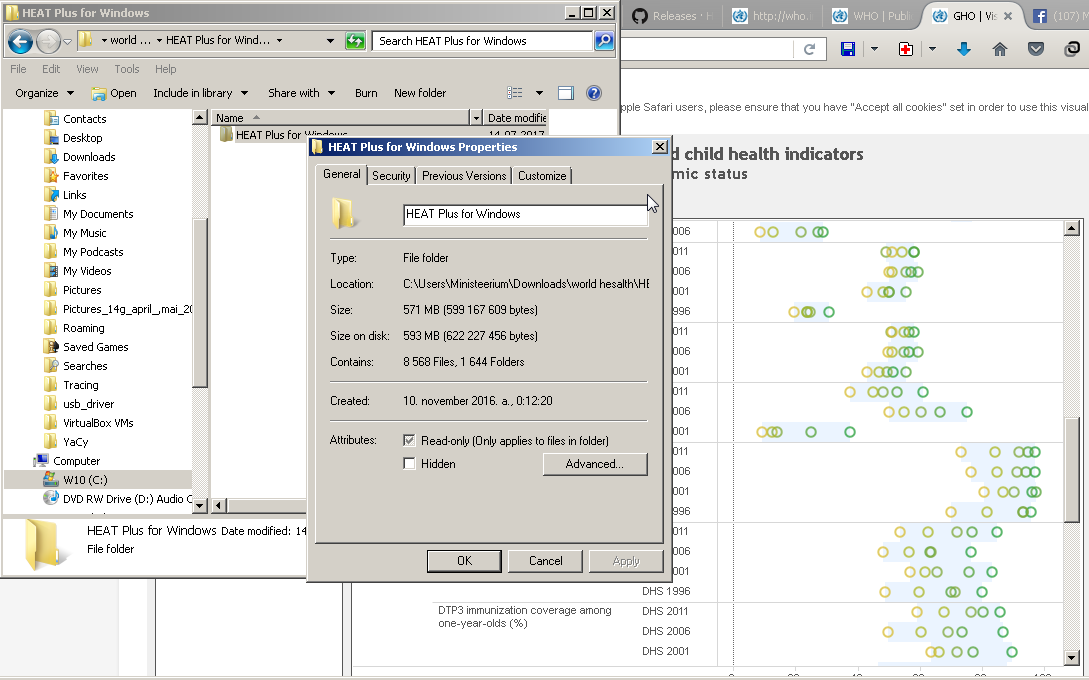Viewport: 1089px width, 680px height.
Task: Click Cancel in the Properties dialog
Action: [545, 561]
